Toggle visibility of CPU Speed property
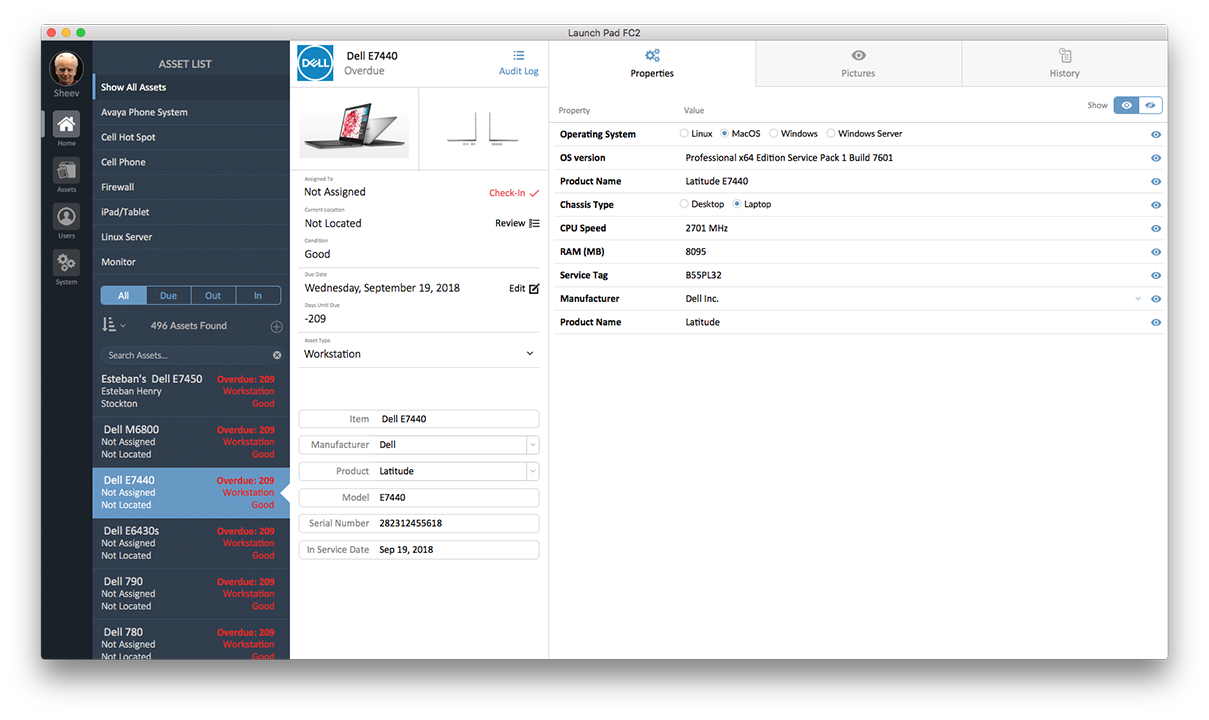 (1156, 229)
